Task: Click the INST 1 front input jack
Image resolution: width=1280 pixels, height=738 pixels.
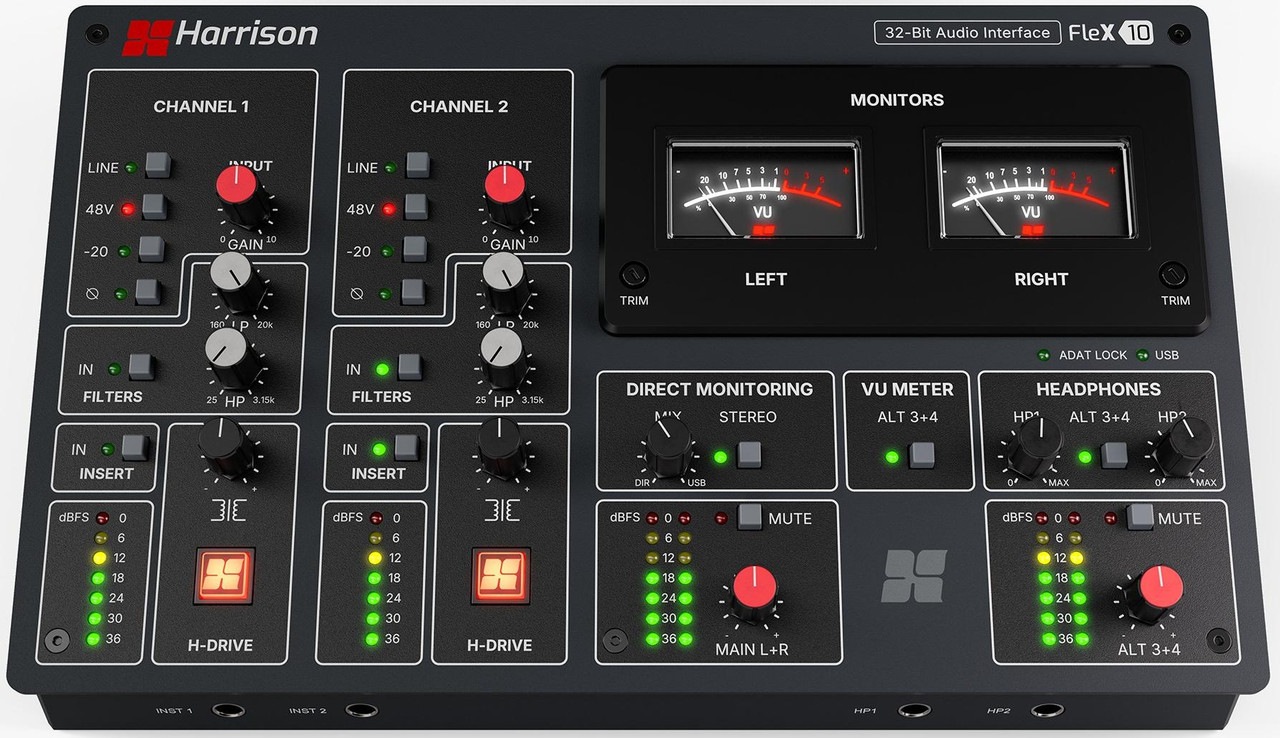Action: (231, 712)
